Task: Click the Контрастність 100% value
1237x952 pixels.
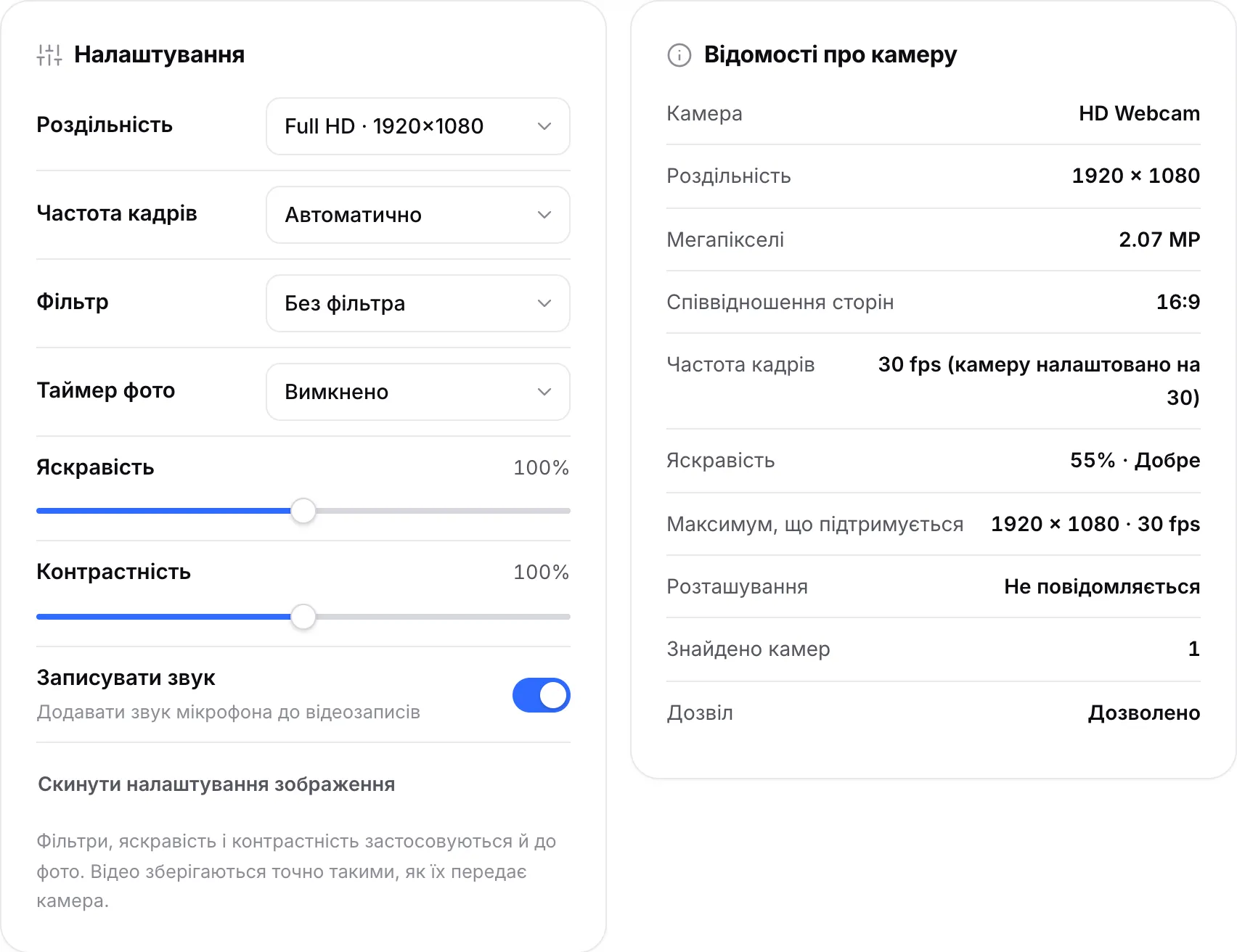Action: [x=541, y=573]
